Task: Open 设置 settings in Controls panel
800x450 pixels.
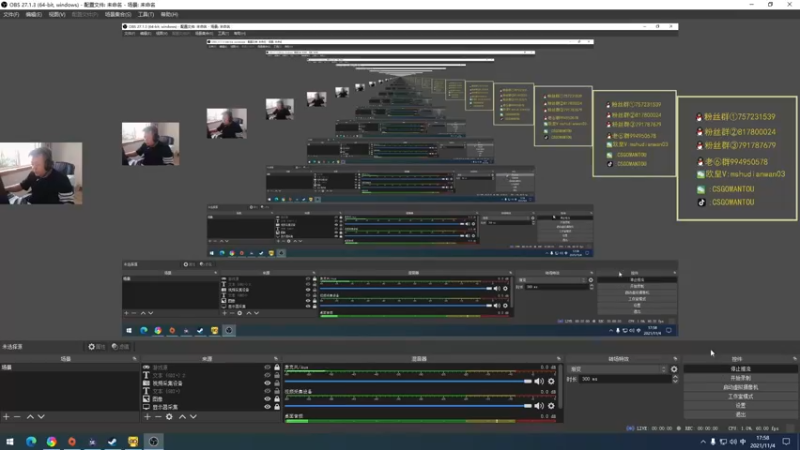Action: pos(740,406)
